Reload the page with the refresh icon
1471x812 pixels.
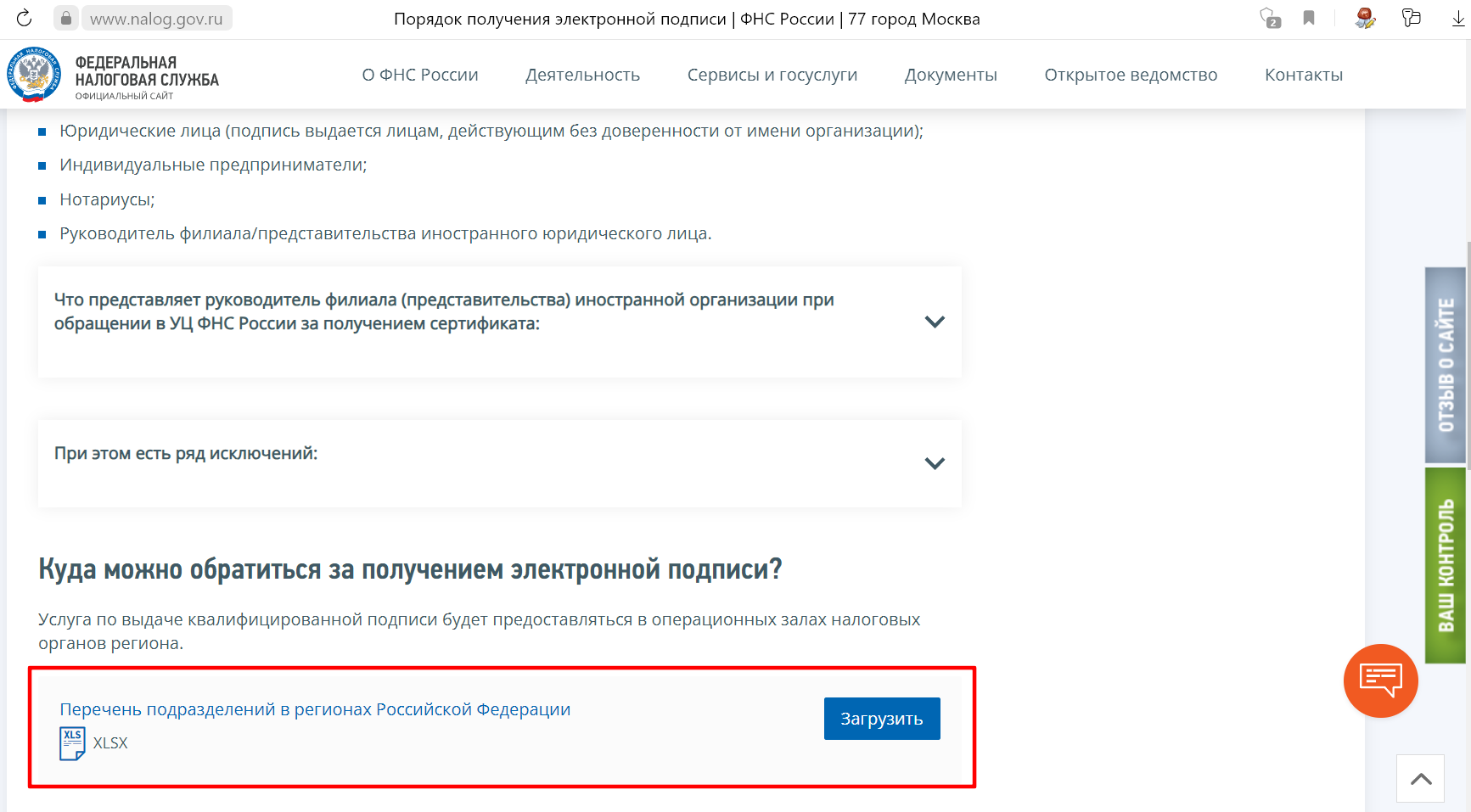tap(24, 18)
